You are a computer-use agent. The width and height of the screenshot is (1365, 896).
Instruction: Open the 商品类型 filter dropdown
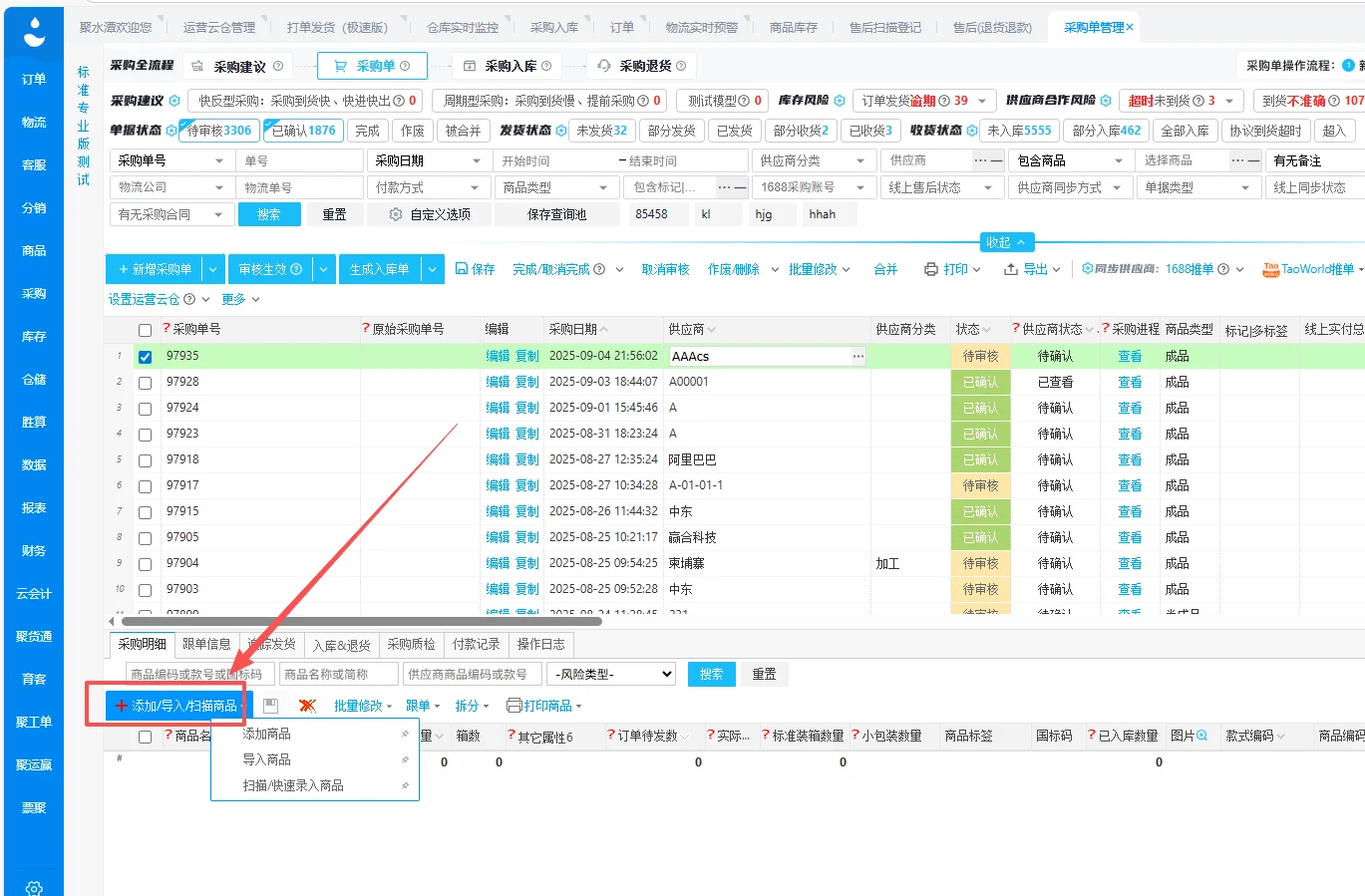pyautogui.click(x=556, y=187)
